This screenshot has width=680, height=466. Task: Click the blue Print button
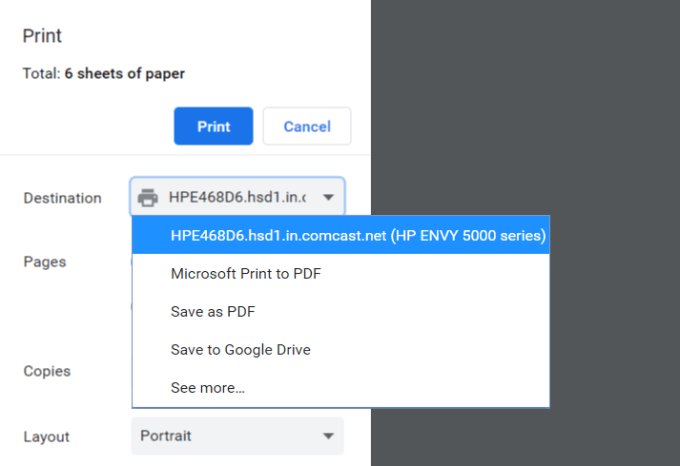pos(213,127)
